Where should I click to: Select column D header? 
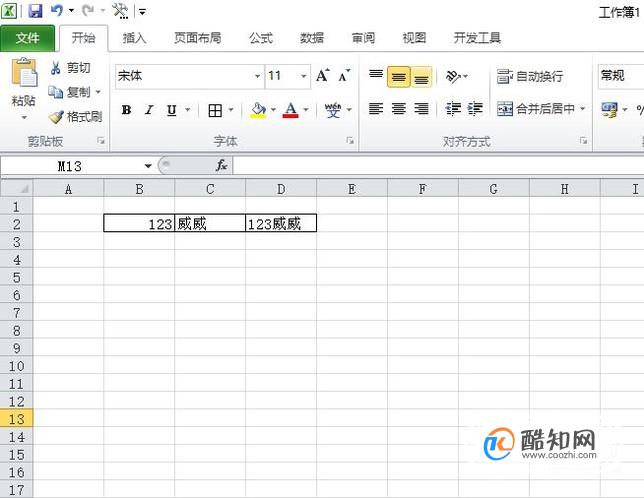pyautogui.click(x=281, y=189)
